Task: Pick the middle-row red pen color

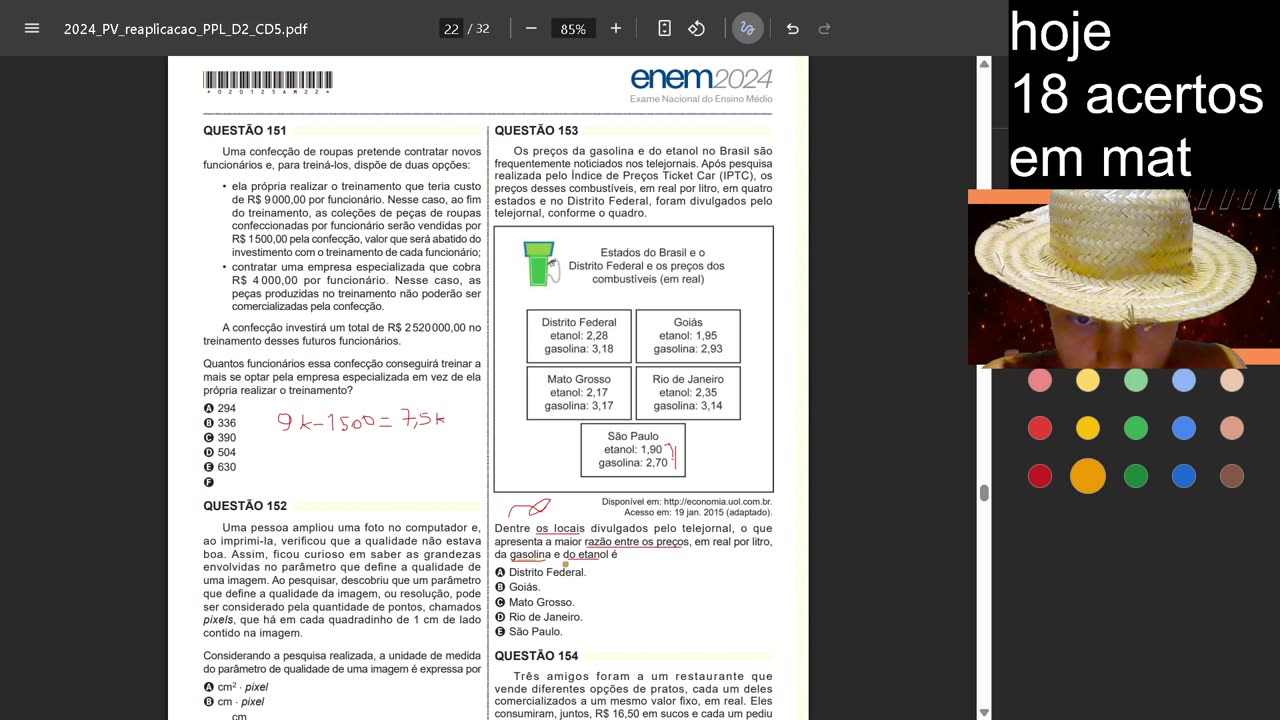Action: pyautogui.click(x=1040, y=428)
